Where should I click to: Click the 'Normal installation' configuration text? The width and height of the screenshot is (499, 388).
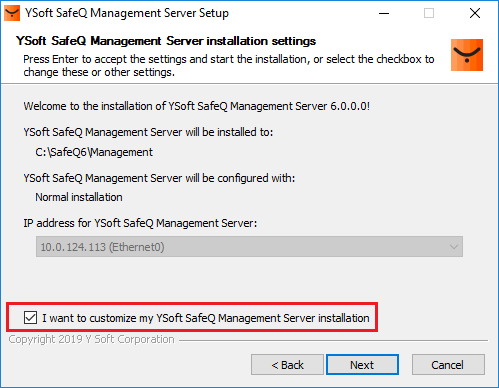pos(79,197)
